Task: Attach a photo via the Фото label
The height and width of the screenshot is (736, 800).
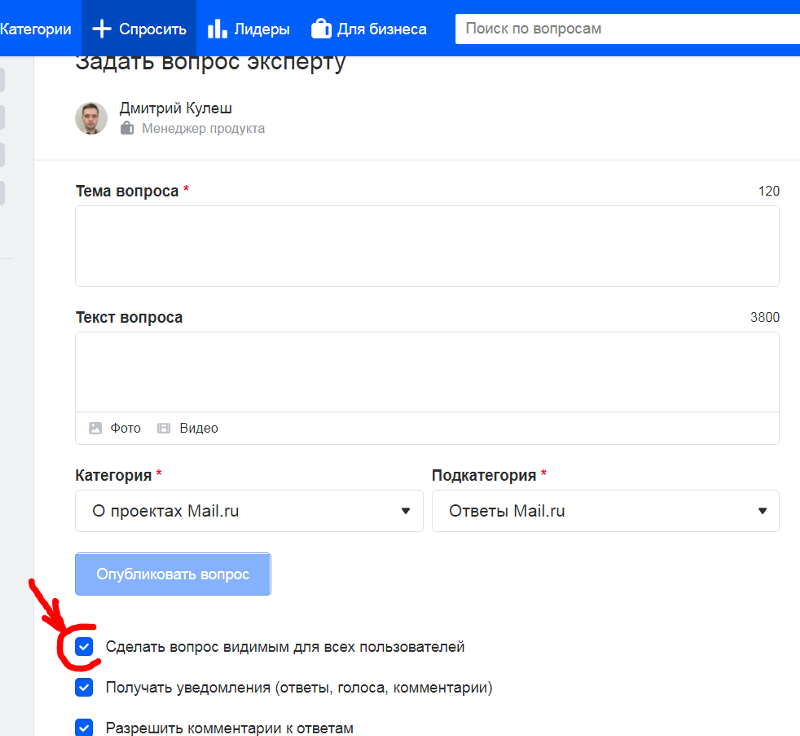Action: [126, 428]
